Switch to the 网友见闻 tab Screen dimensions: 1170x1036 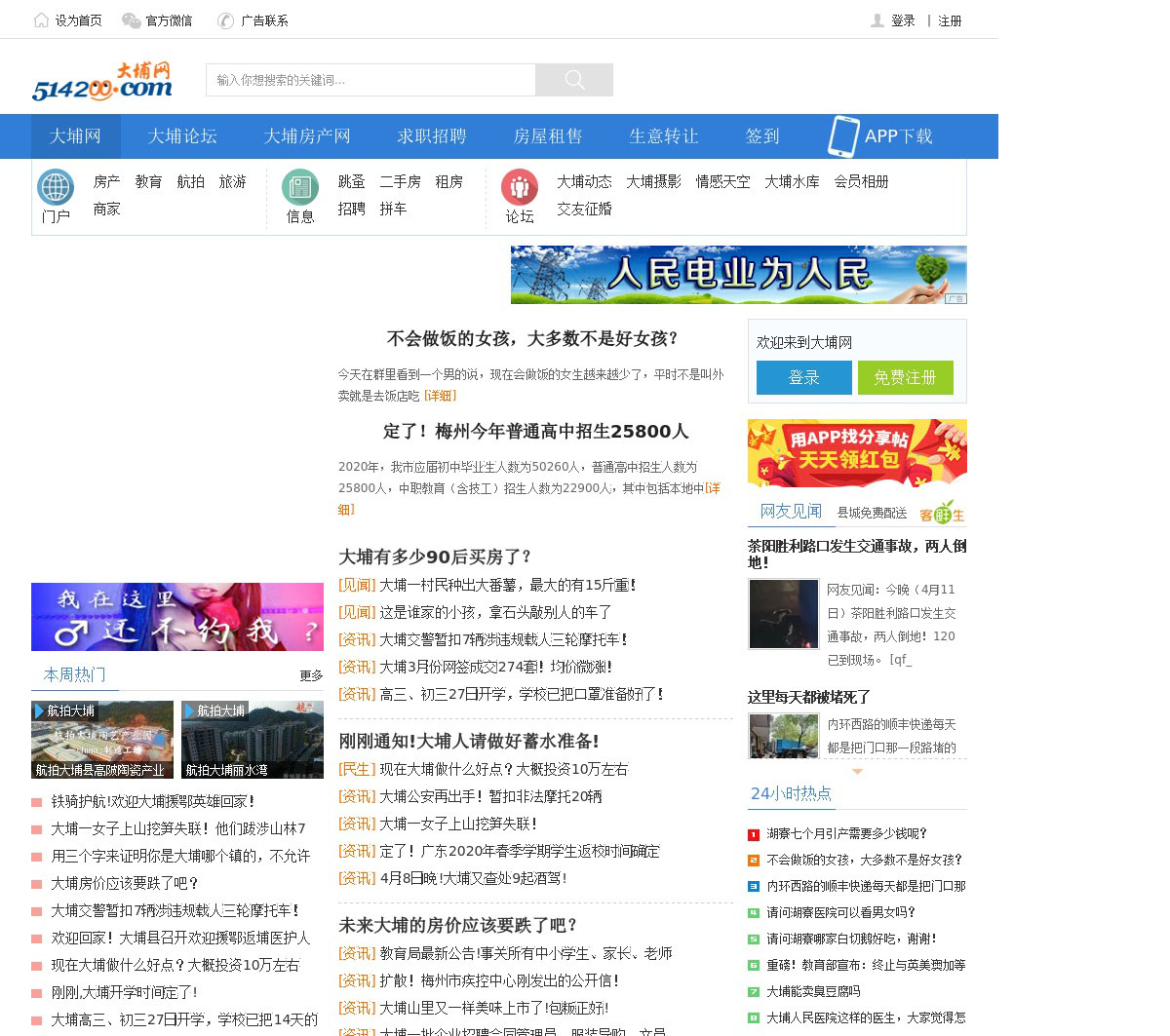tap(791, 512)
